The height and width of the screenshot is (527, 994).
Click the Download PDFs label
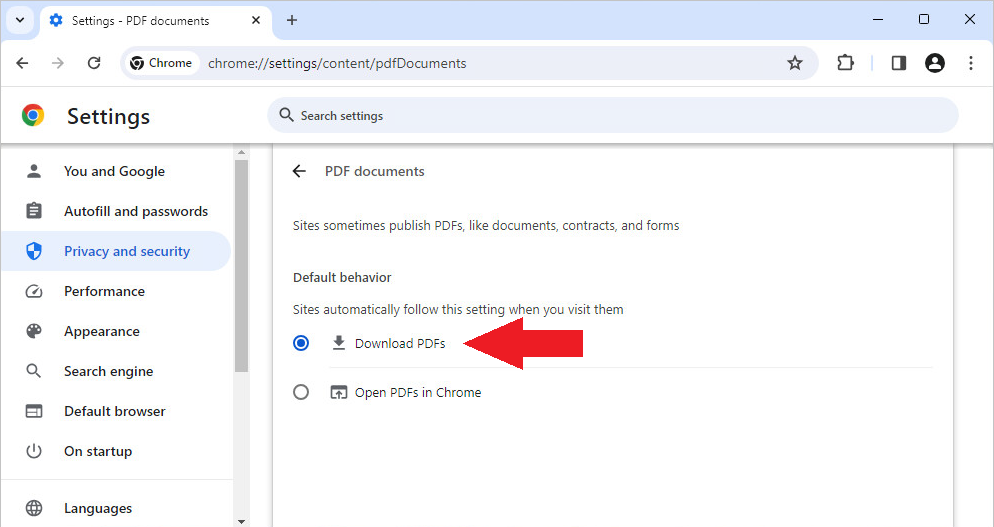(400, 344)
